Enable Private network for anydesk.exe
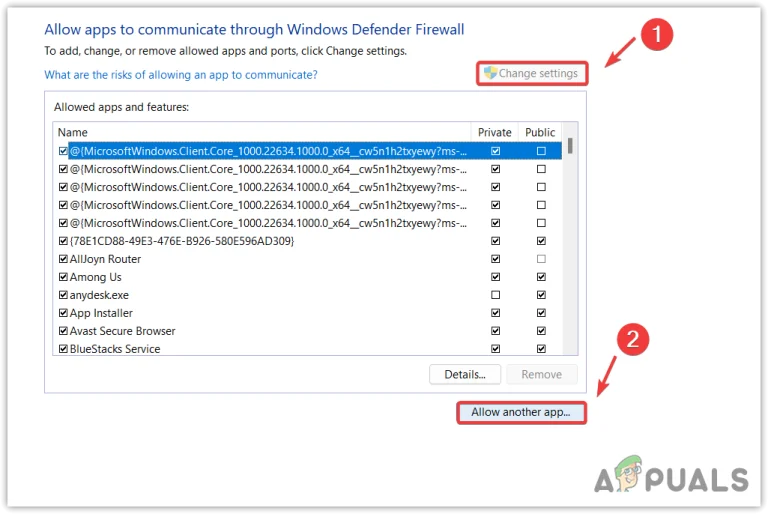Viewport: 768px width, 514px height. tap(496, 295)
